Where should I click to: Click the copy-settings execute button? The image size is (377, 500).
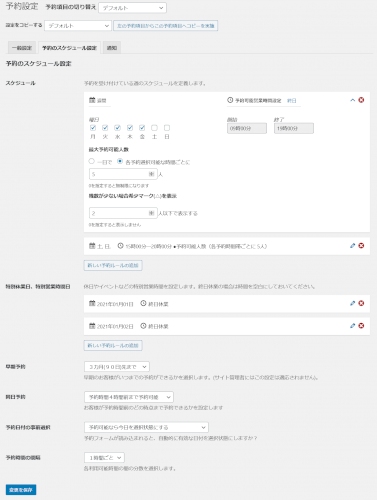[x=166, y=26]
